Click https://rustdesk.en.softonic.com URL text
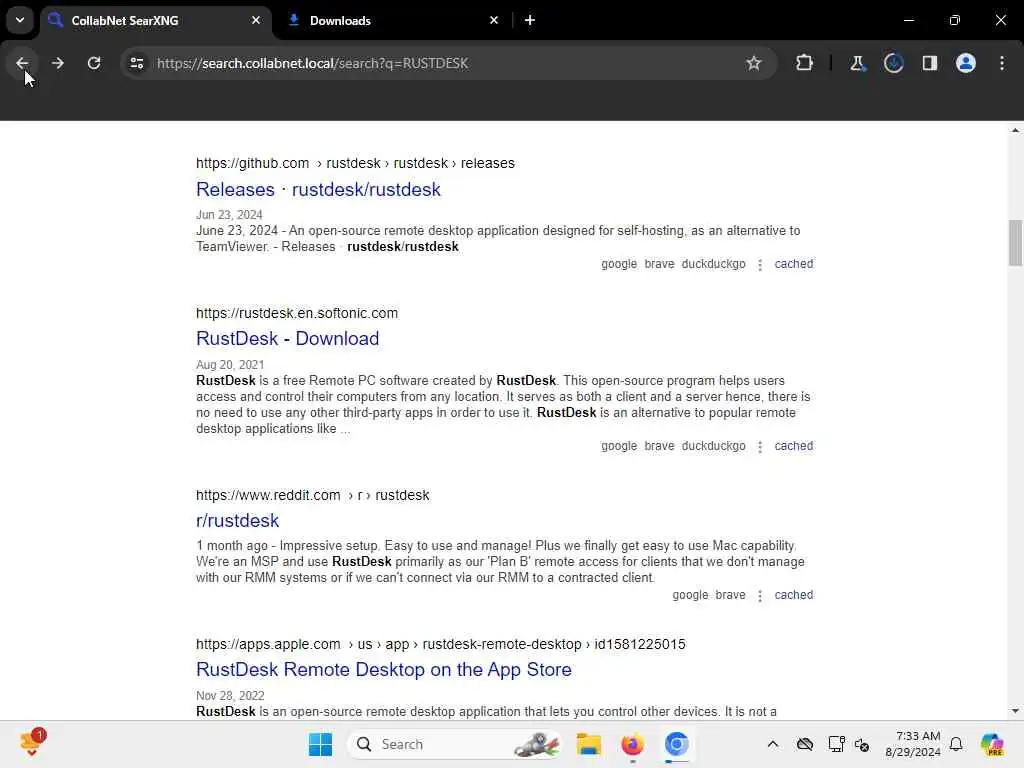1024x768 pixels. (296, 313)
